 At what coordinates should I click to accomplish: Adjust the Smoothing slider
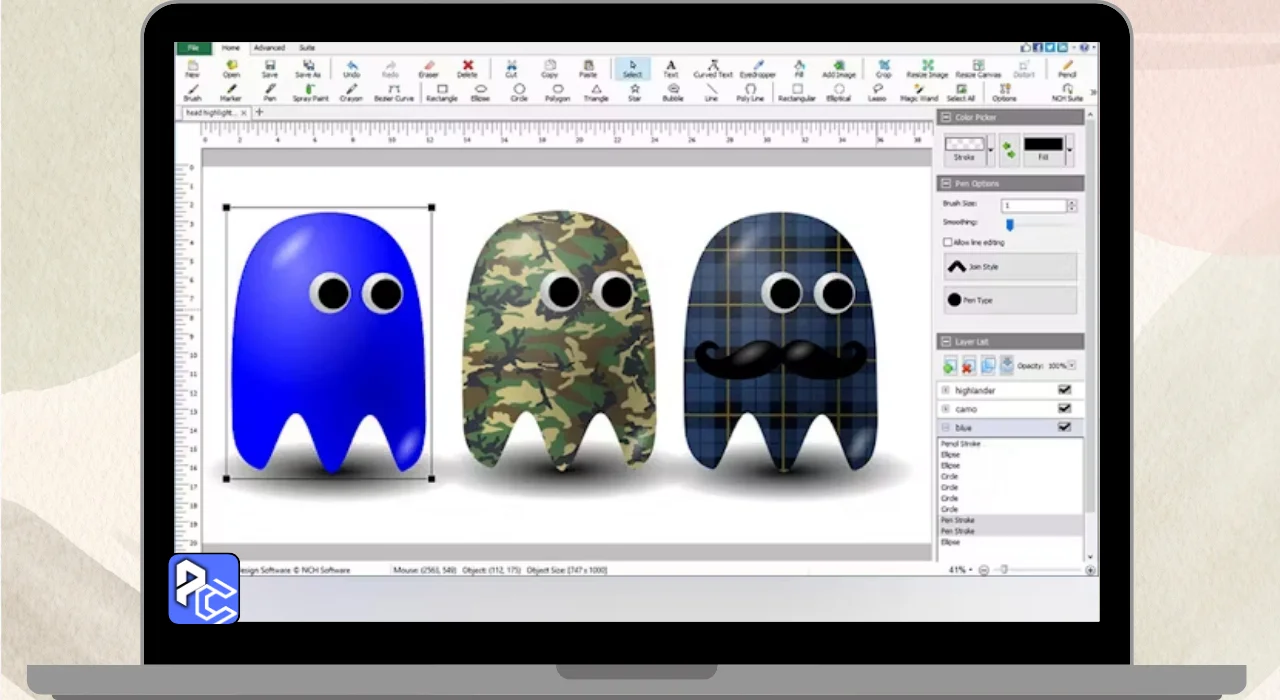tap(1010, 224)
